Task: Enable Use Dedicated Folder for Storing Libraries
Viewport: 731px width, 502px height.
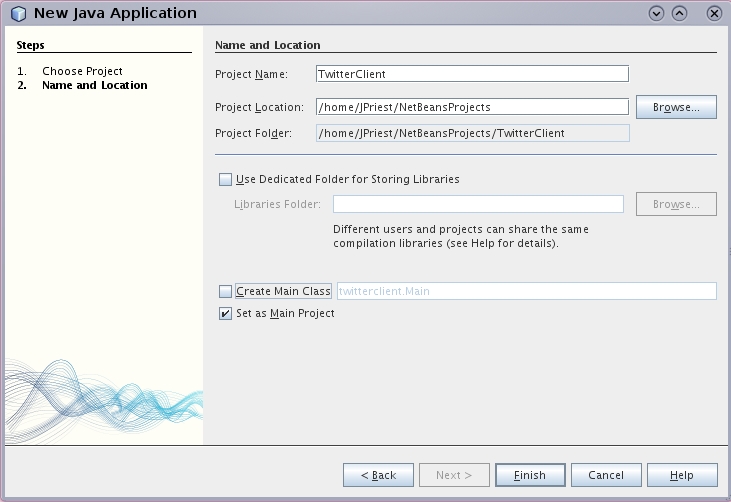Action: [x=225, y=179]
